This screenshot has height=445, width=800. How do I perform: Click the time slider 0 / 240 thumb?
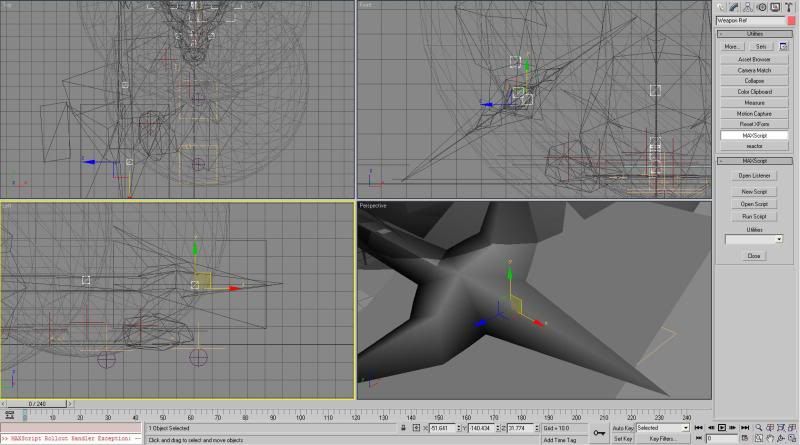point(37,404)
